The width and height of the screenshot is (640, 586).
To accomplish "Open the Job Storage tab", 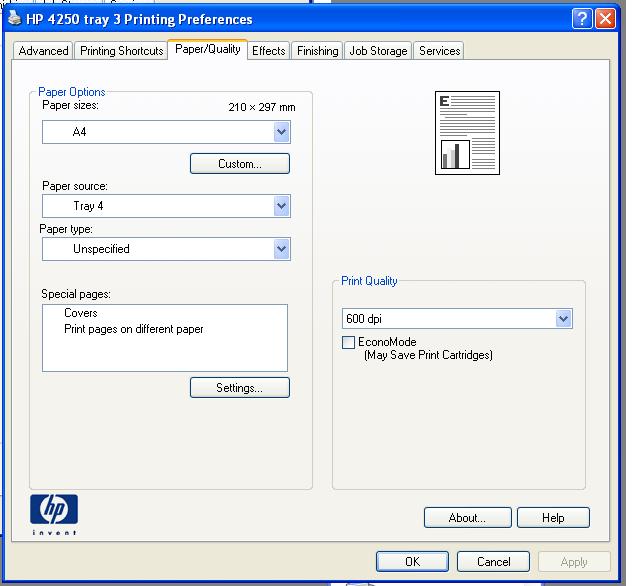I will 378,51.
